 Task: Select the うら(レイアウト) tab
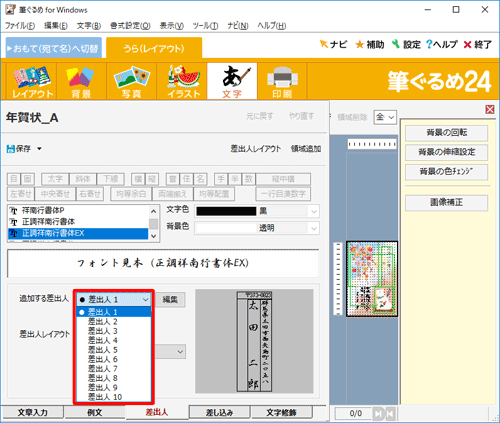tap(154, 48)
